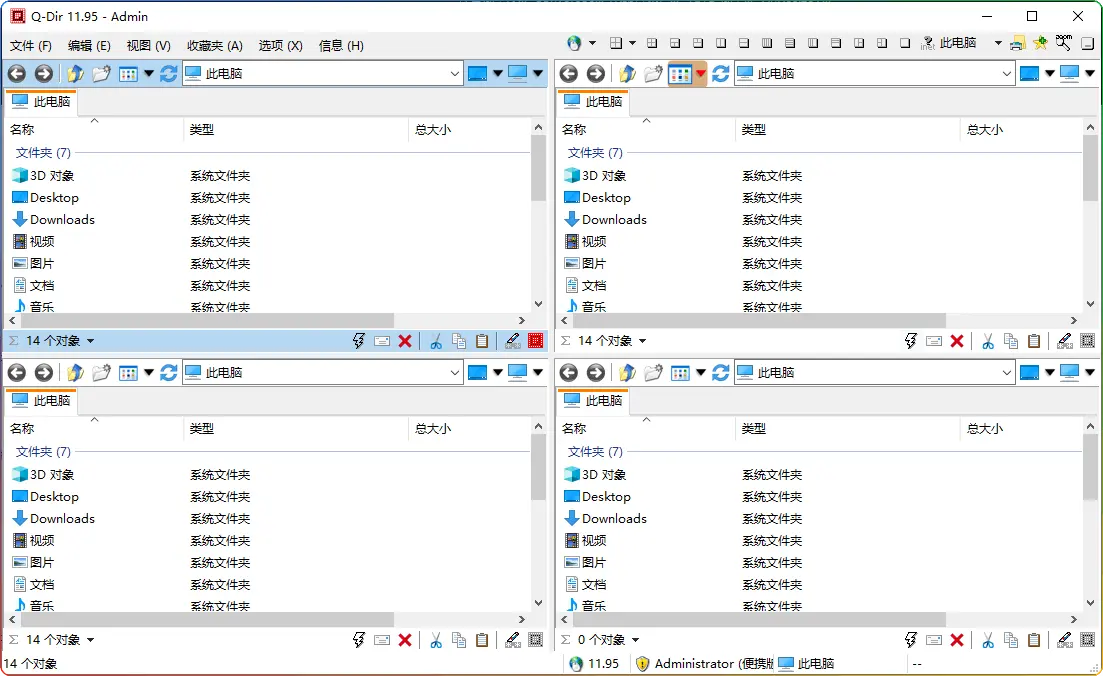Click the printer icon in the main toolbar
The width and height of the screenshot is (1103, 676).
(x=1018, y=43)
